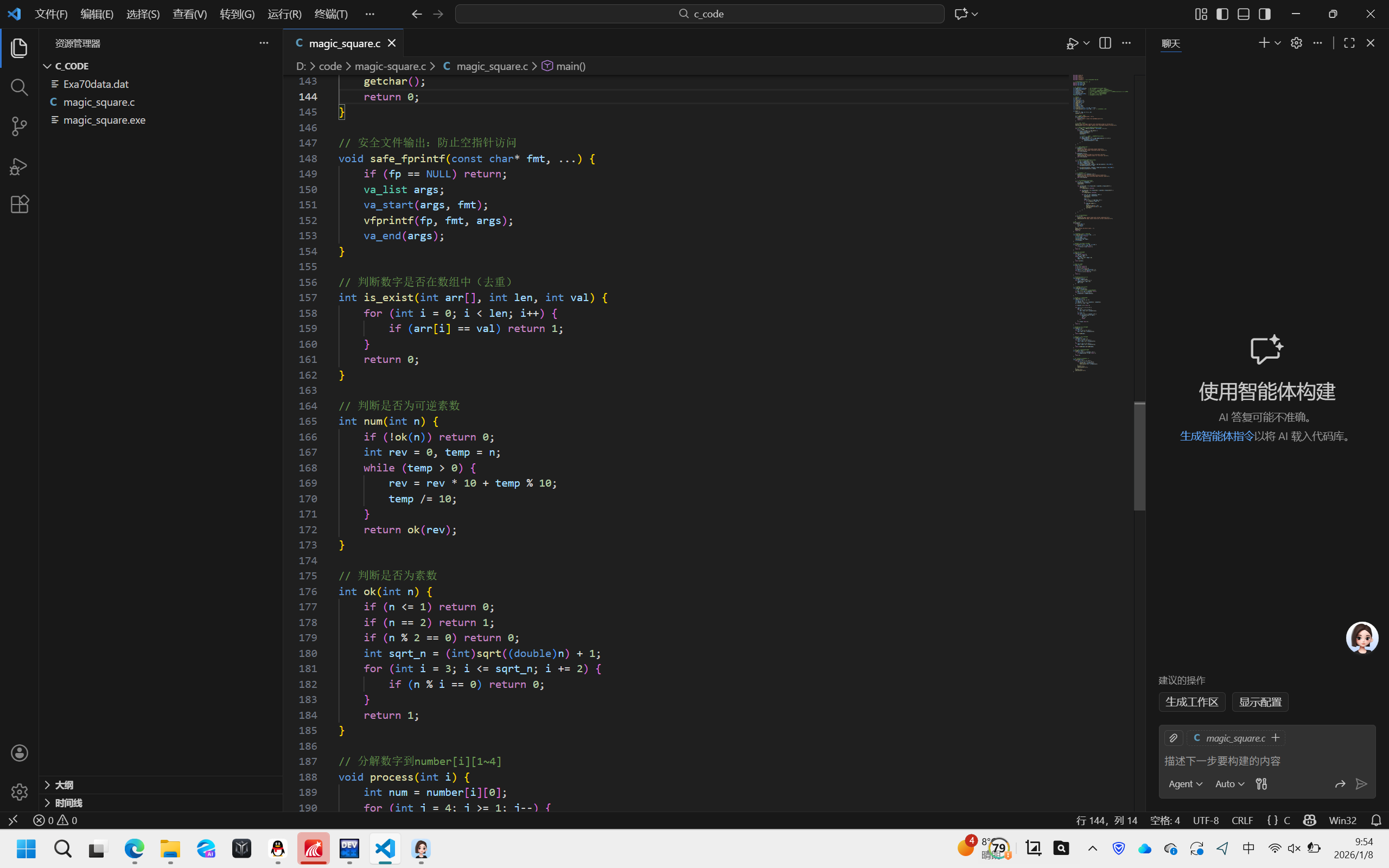Open the Accounts icon in activity bar
This screenshot has width=1389, height=868.
(x=19, y=752)
